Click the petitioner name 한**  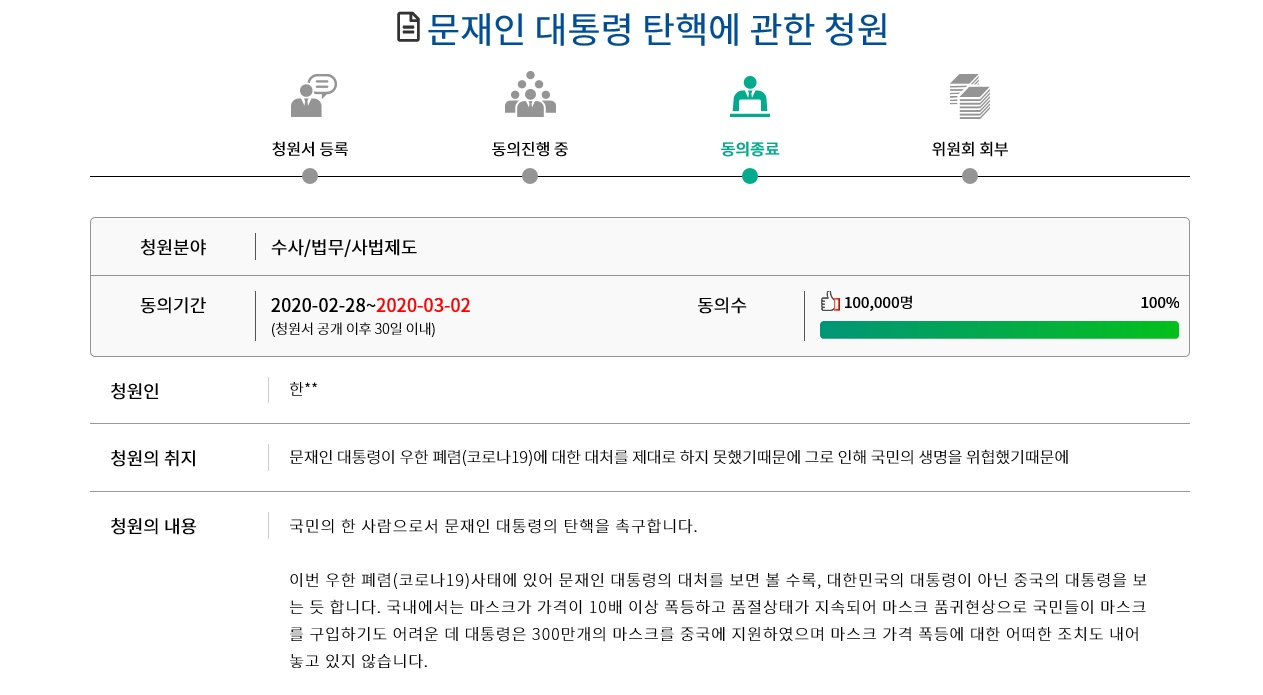coord(303,389)
